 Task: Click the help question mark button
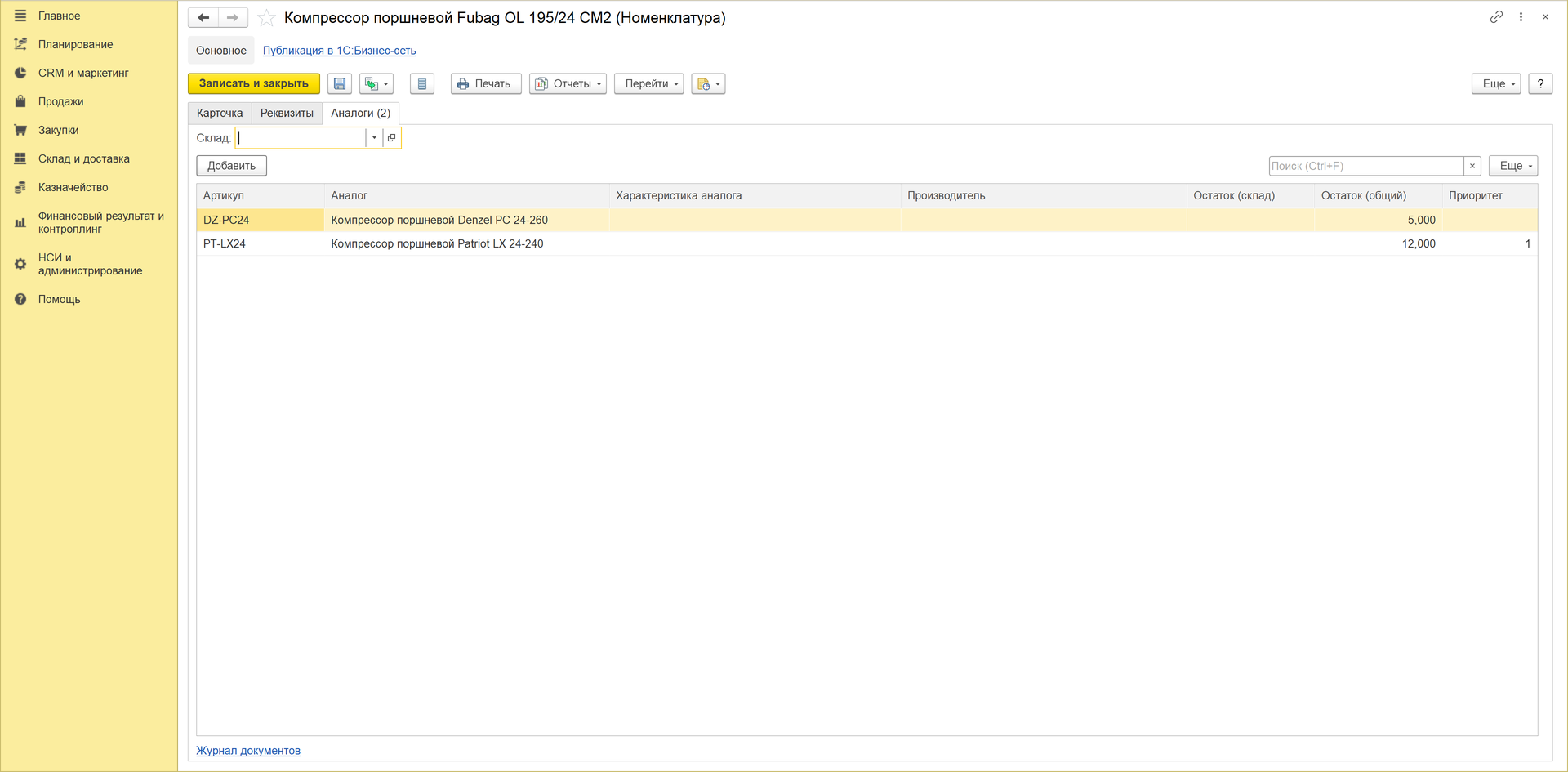(1540, 84)
